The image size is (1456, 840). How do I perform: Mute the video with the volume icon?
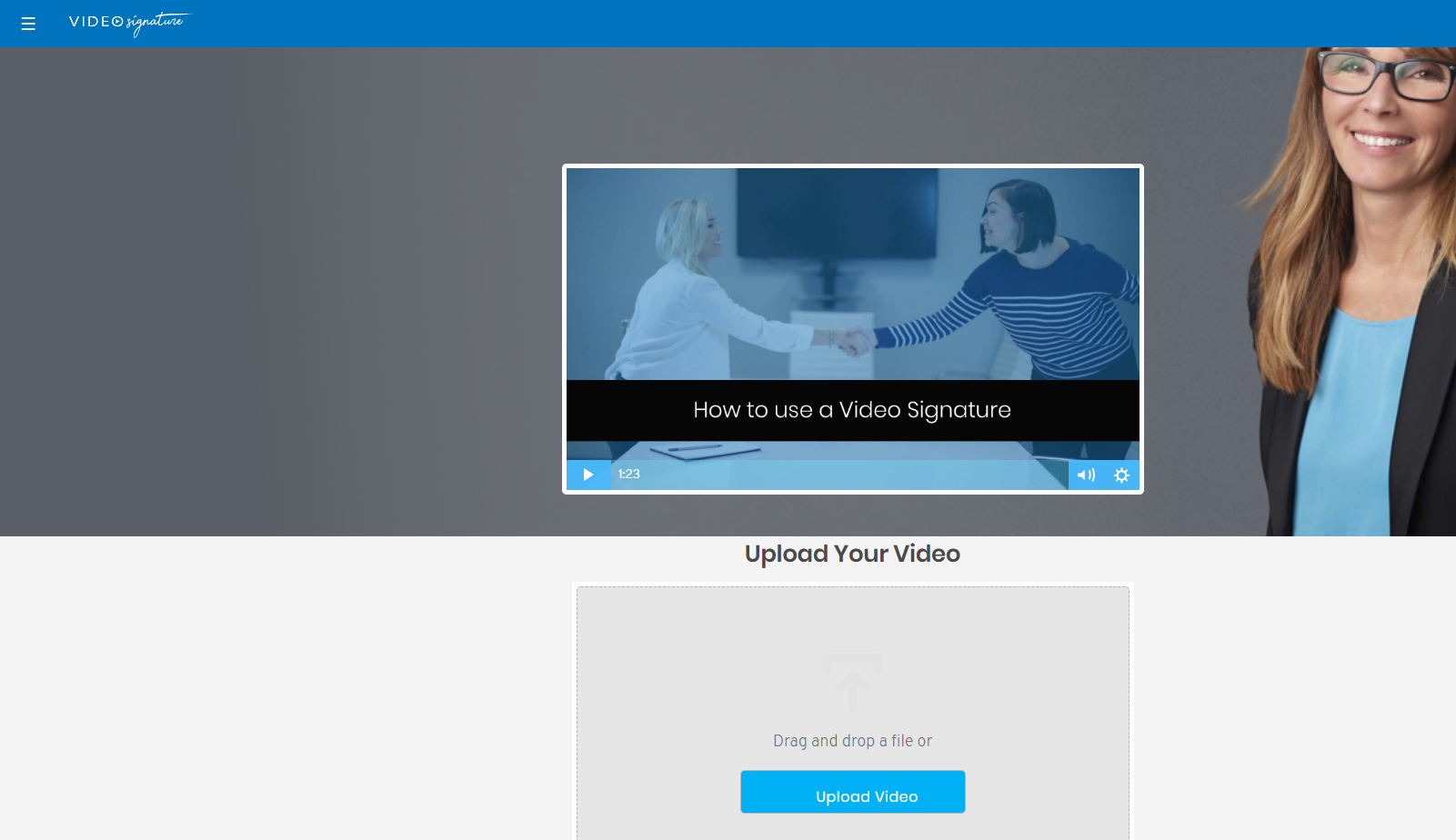tap(1085, 474)
